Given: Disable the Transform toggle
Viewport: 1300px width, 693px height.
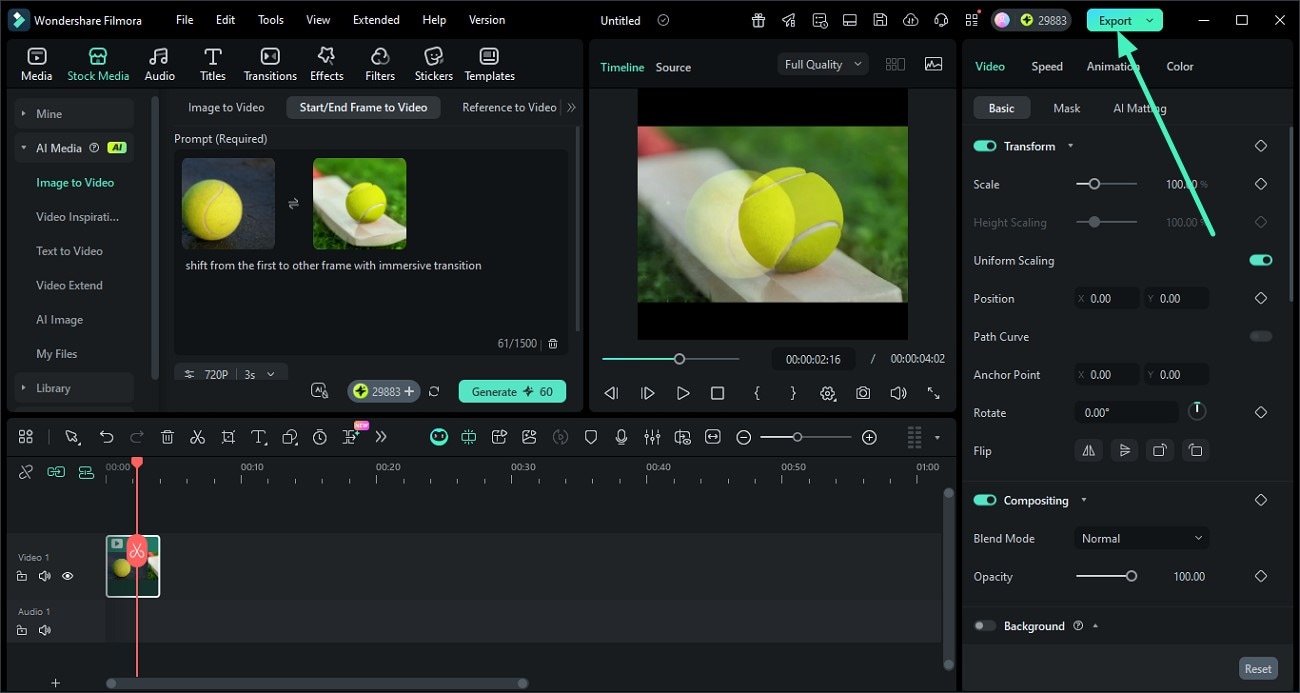Looking at the screenshot, I should (985, 146).
